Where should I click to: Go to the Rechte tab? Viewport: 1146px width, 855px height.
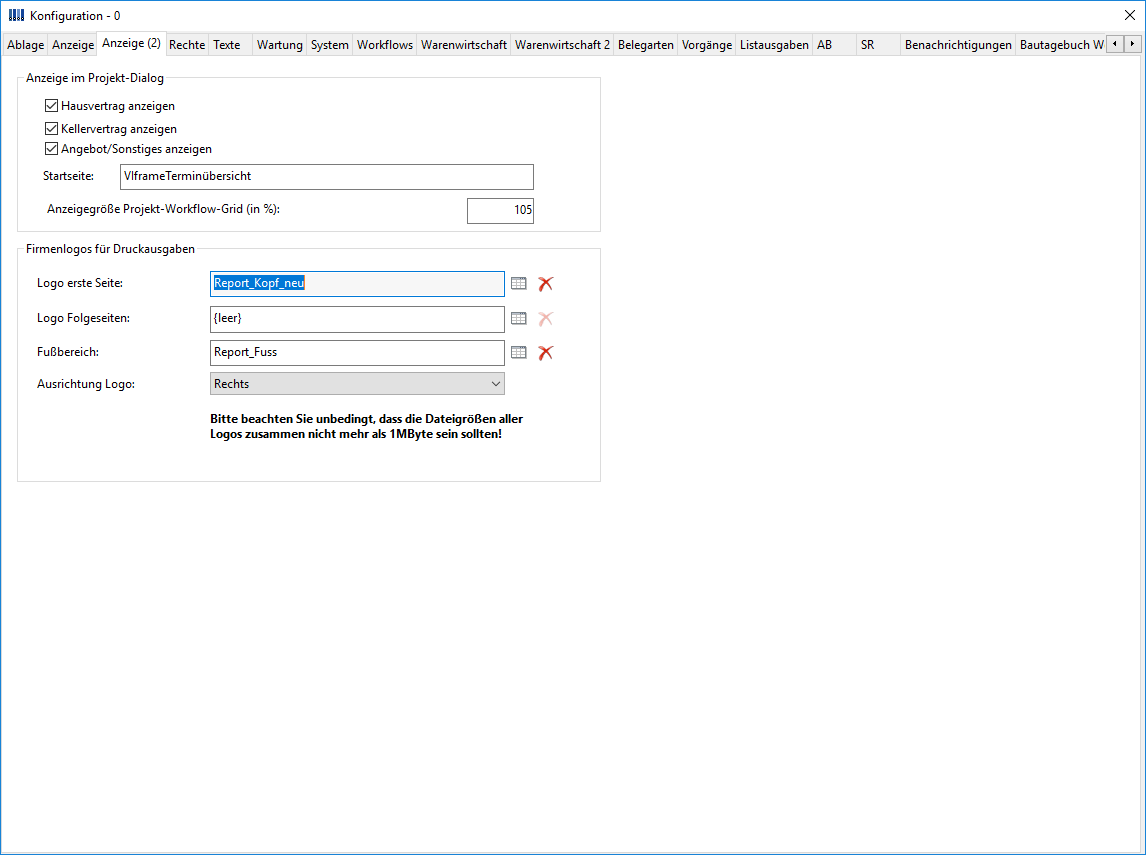(x=187, y=45)
